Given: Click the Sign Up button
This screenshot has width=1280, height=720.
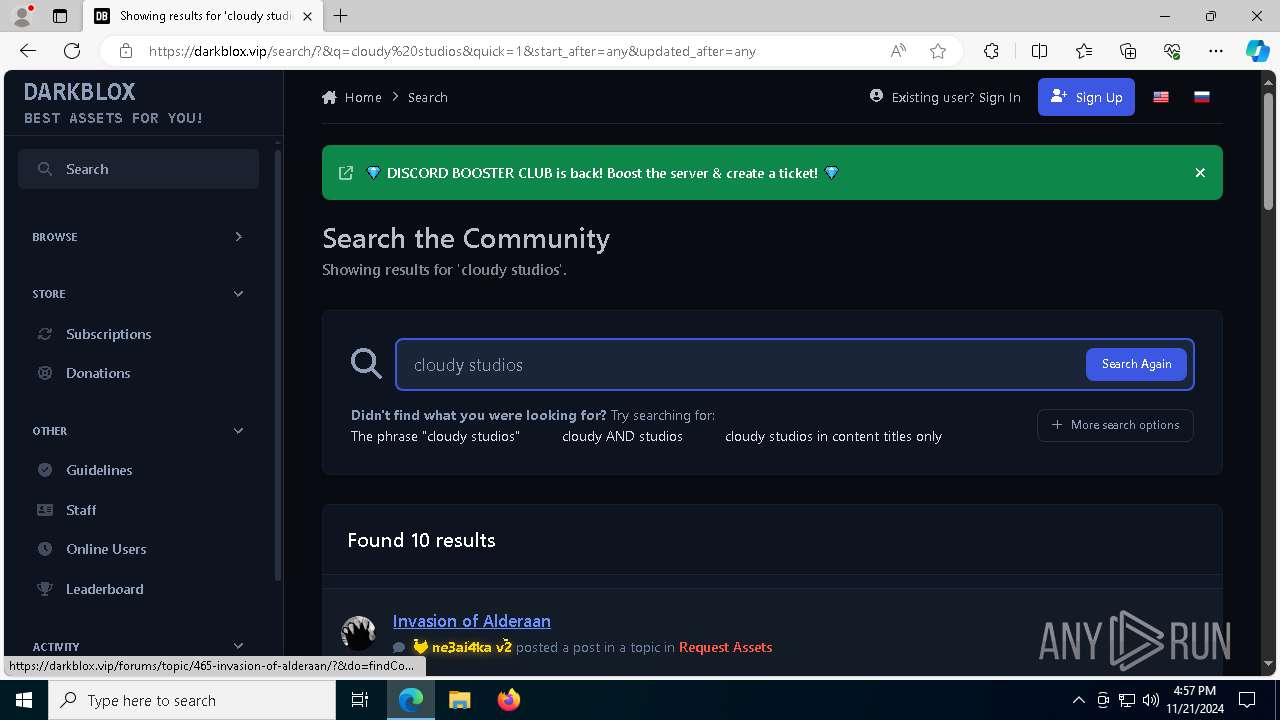Looking at the screenshot, I should (1086, 97).
